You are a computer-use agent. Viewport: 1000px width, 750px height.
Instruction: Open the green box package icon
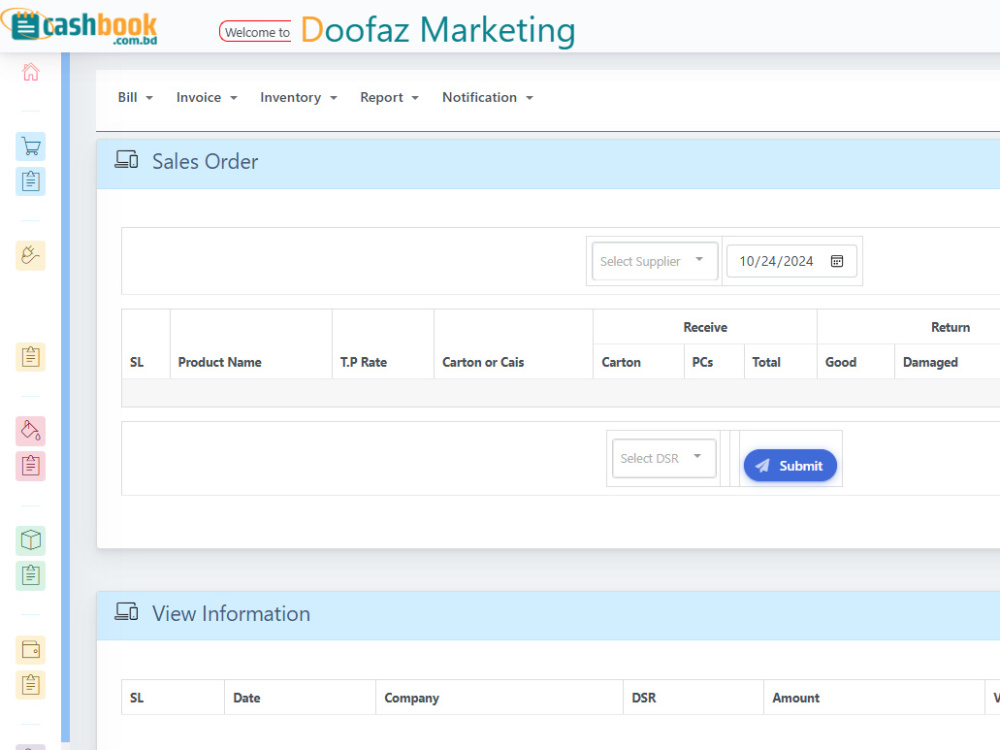point(31,540)
